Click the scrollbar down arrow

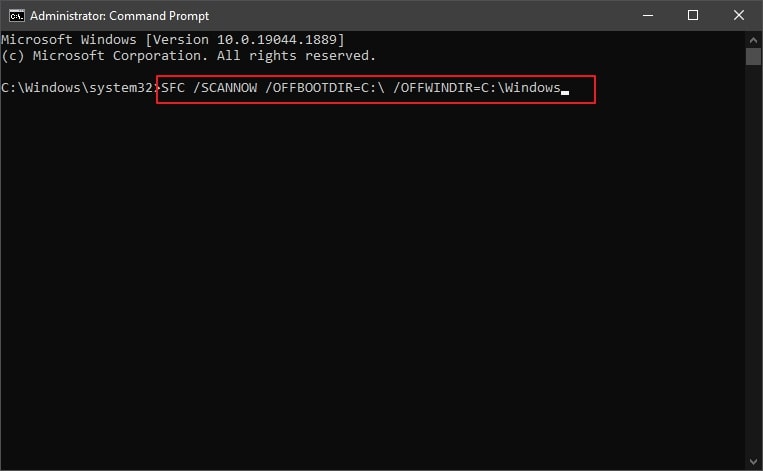click(x=753, y=461)
